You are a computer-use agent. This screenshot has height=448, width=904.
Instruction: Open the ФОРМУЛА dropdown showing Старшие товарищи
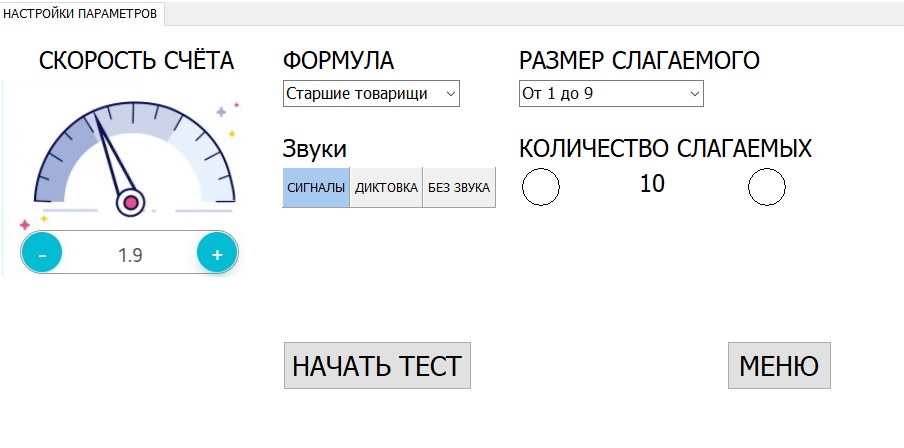371,94
